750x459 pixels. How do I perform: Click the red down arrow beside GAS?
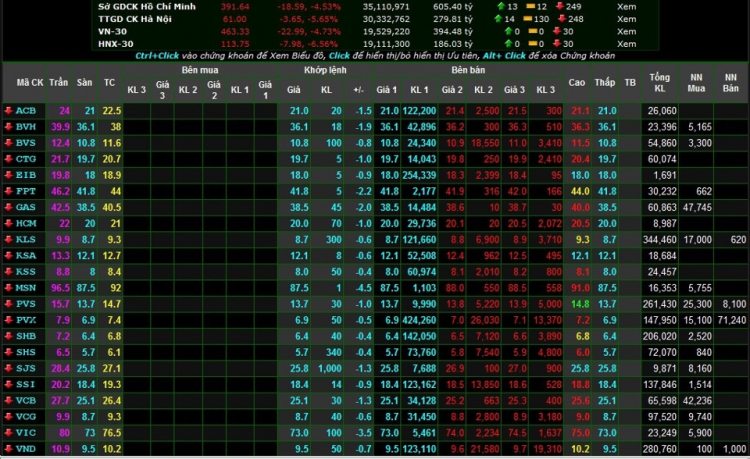9,208
